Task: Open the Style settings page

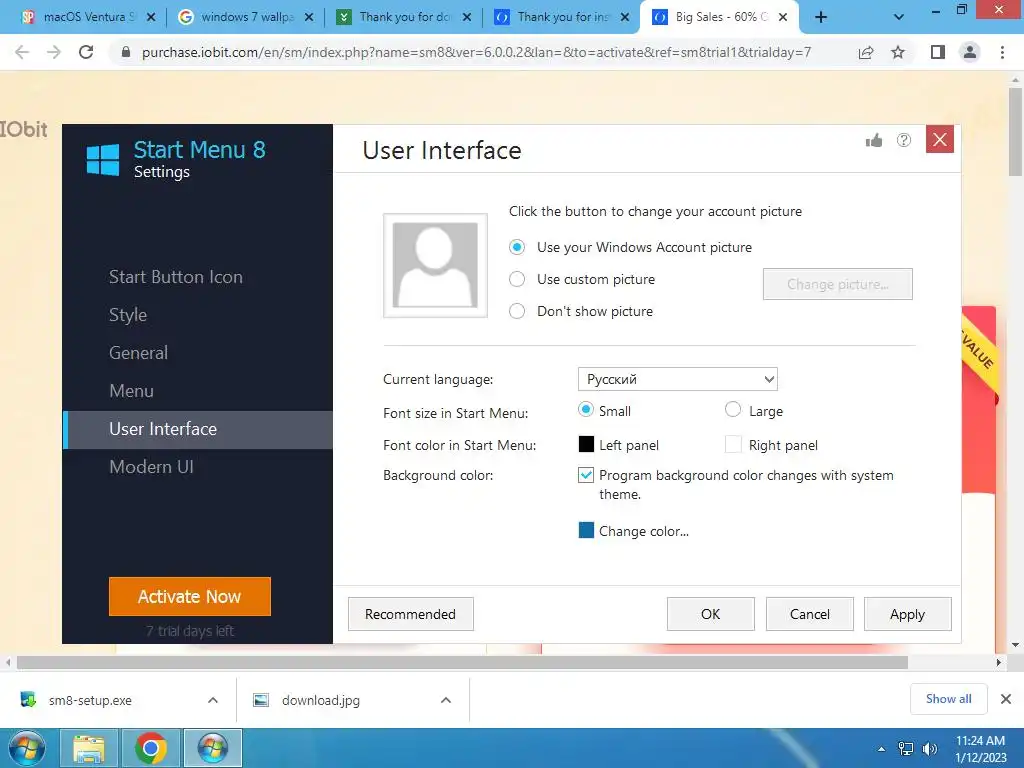Action: (x=128, y=315)
